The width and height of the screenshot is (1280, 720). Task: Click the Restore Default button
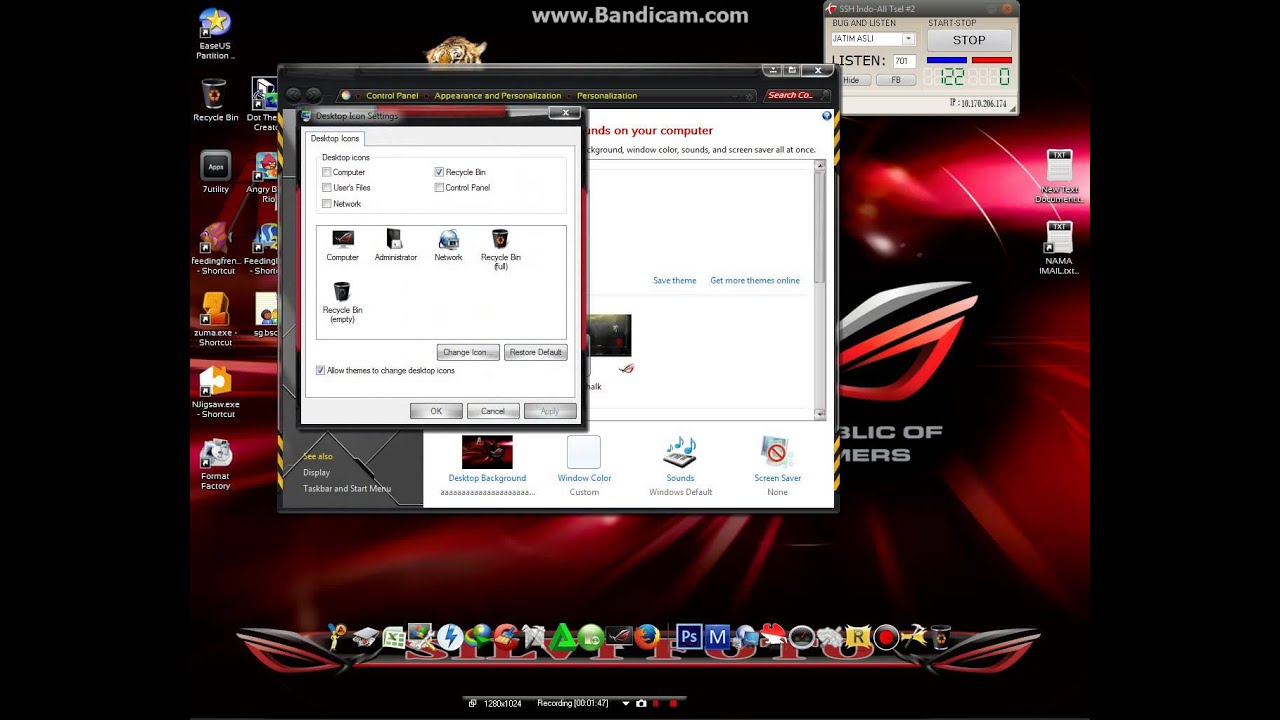point(535,352)
